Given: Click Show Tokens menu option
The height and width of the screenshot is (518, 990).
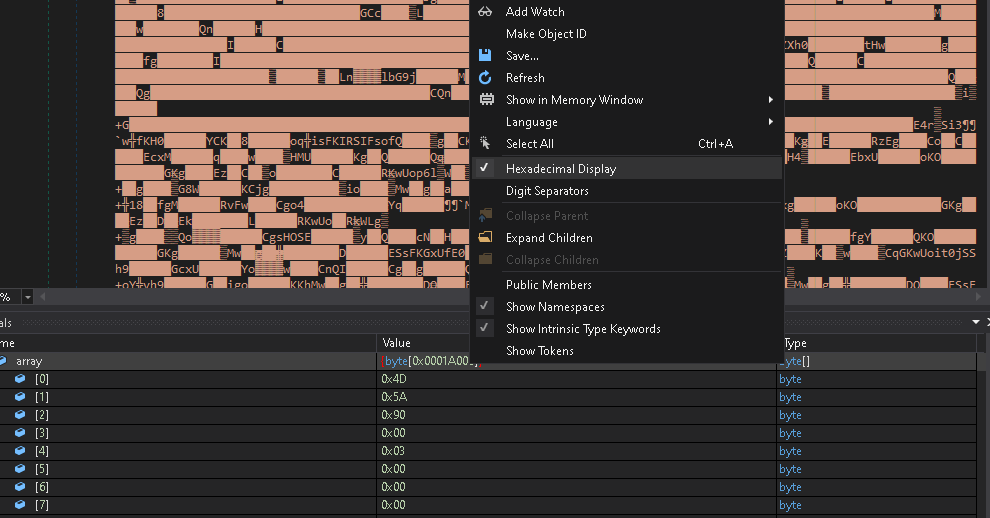Looking at the screenshot, I should 540,351.
